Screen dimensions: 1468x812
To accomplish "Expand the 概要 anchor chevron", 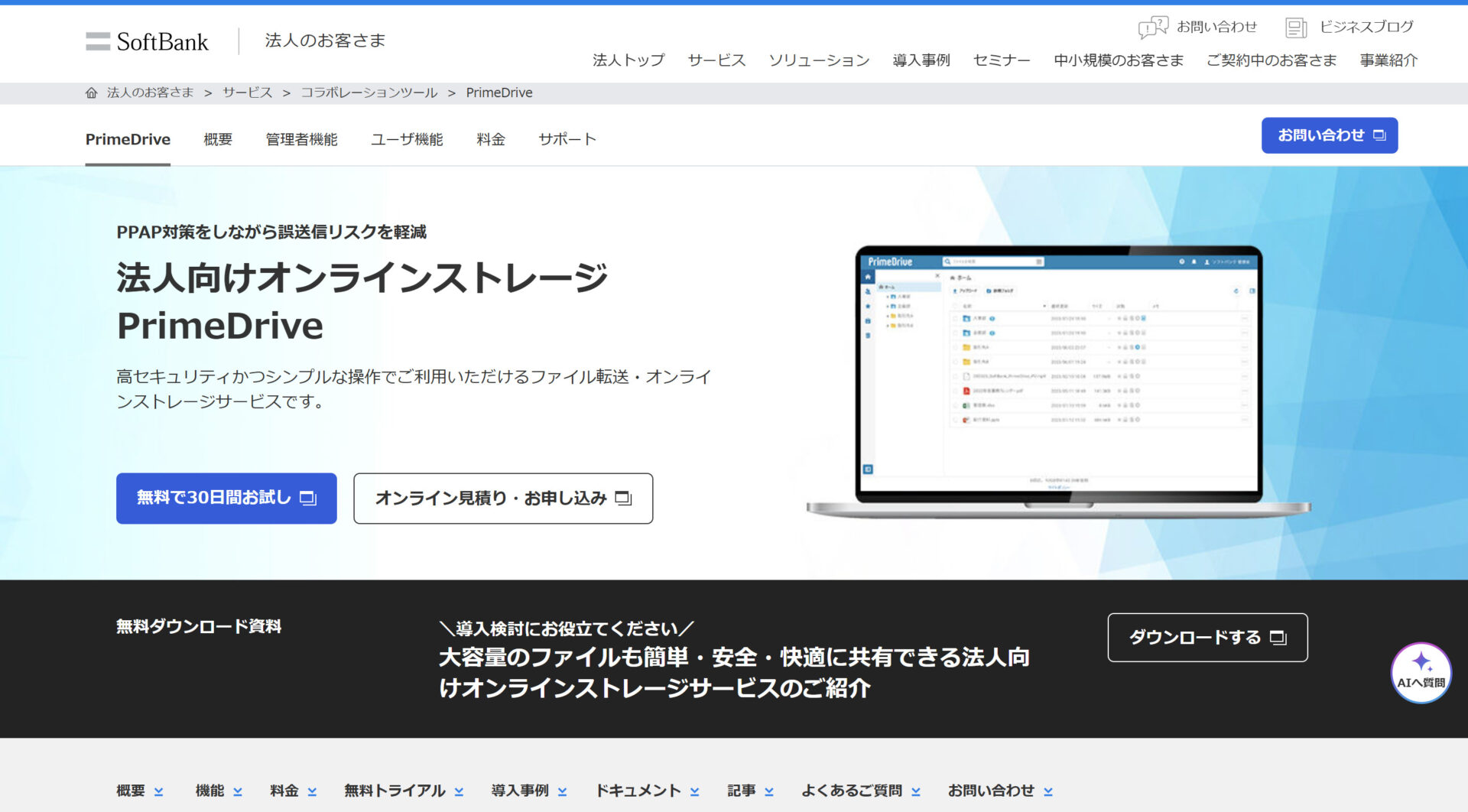I will [158, 791].
